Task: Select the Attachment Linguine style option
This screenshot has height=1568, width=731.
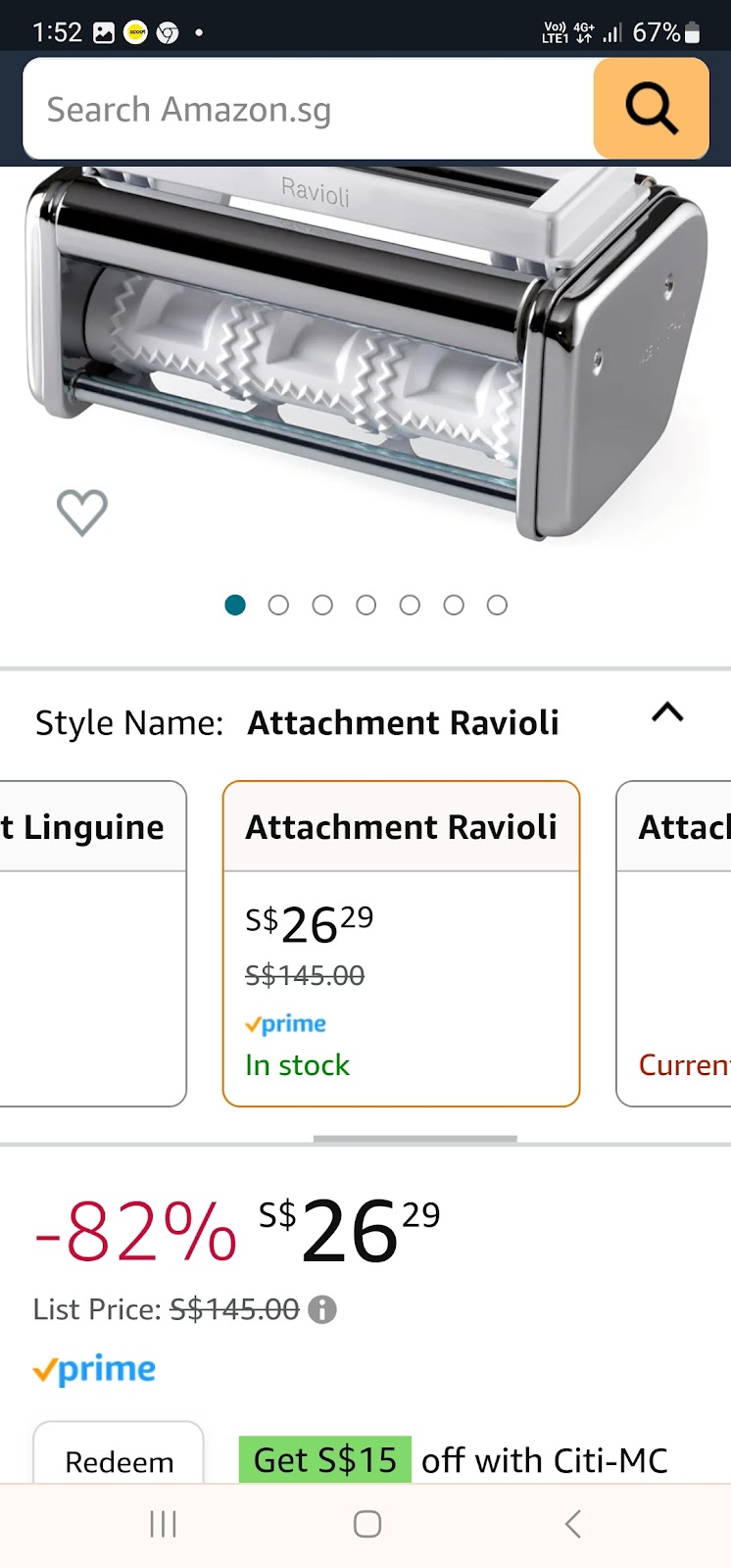Action: (93, 944)
